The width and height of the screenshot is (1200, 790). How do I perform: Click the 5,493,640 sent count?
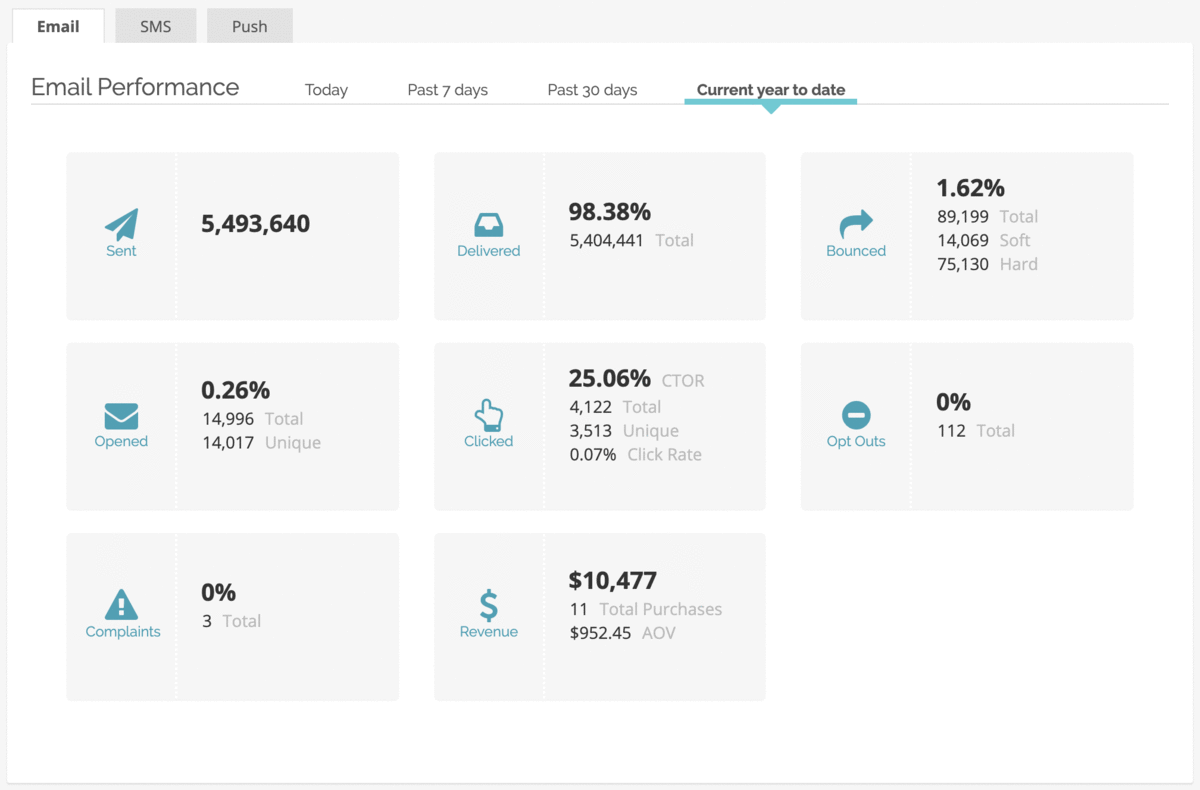255,224
